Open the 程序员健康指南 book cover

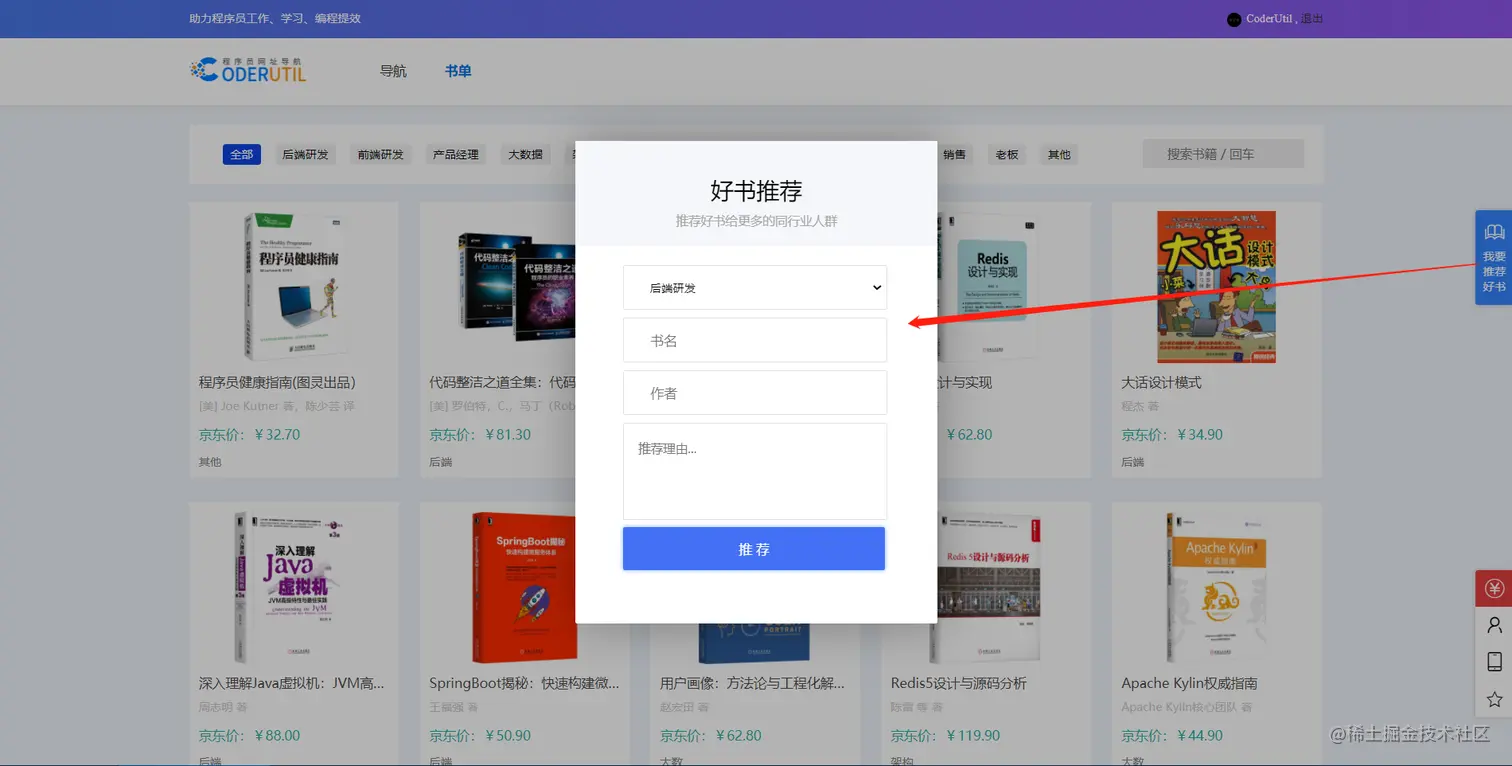(293, 286)
